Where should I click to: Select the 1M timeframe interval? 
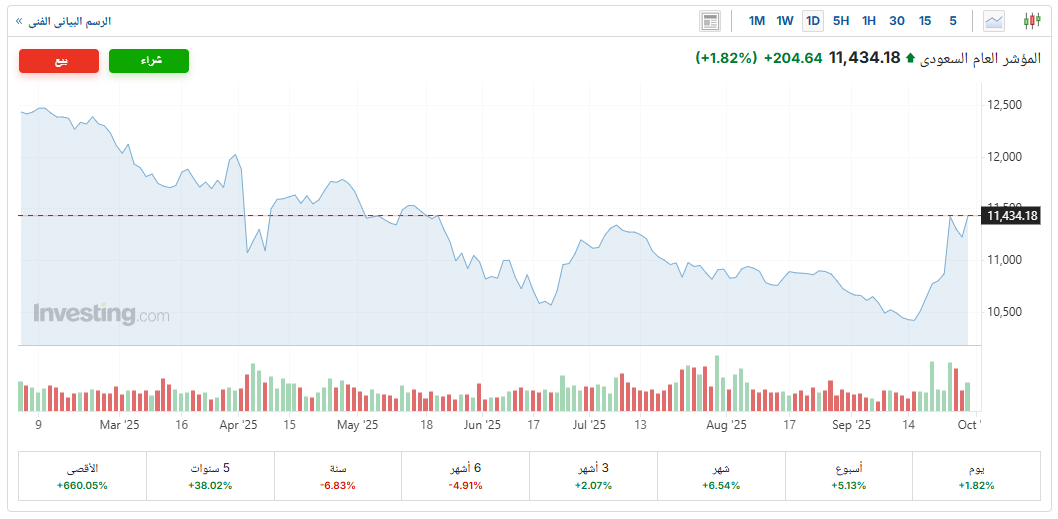(757, 21)
